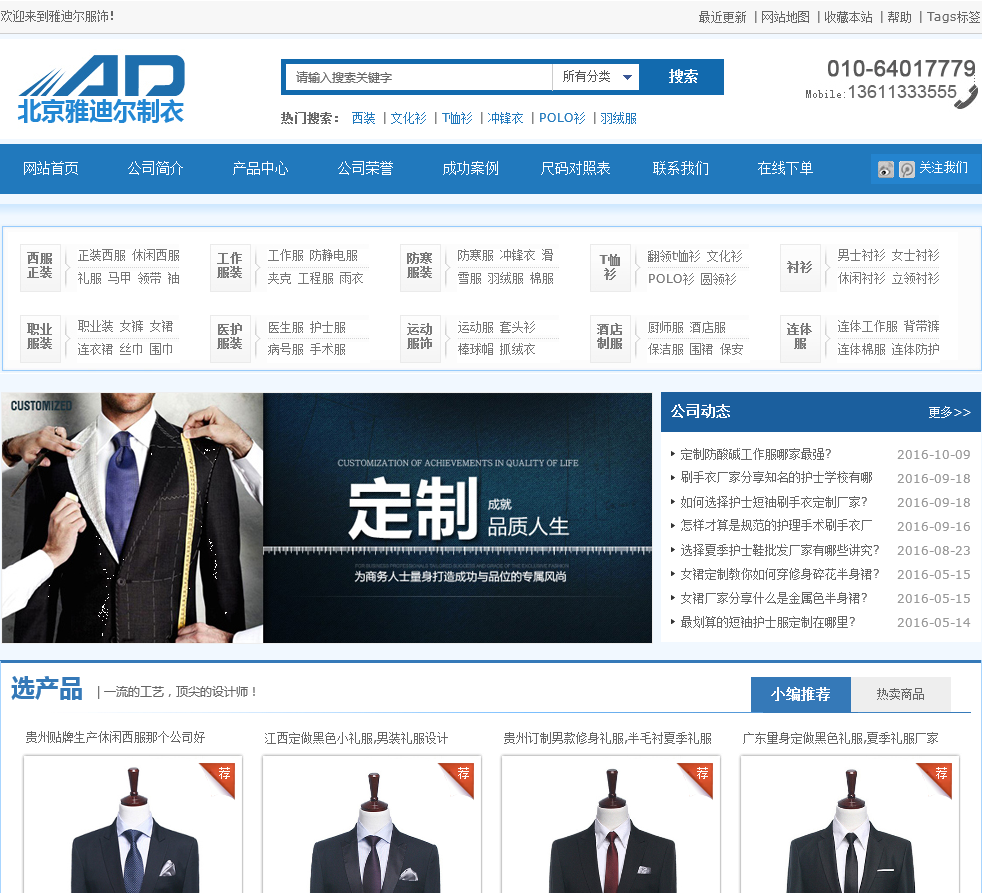Select the 小编推荐 product tab

[800, 694]
